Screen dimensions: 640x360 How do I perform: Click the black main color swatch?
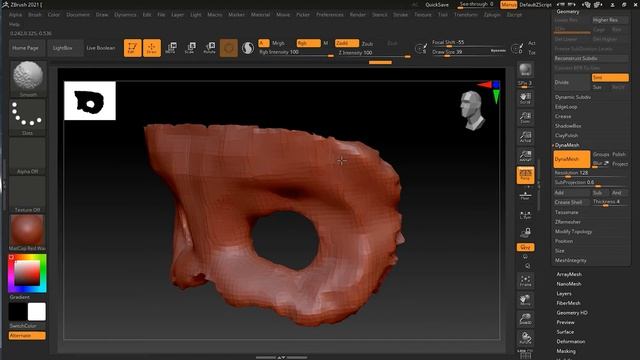(18, 312)
